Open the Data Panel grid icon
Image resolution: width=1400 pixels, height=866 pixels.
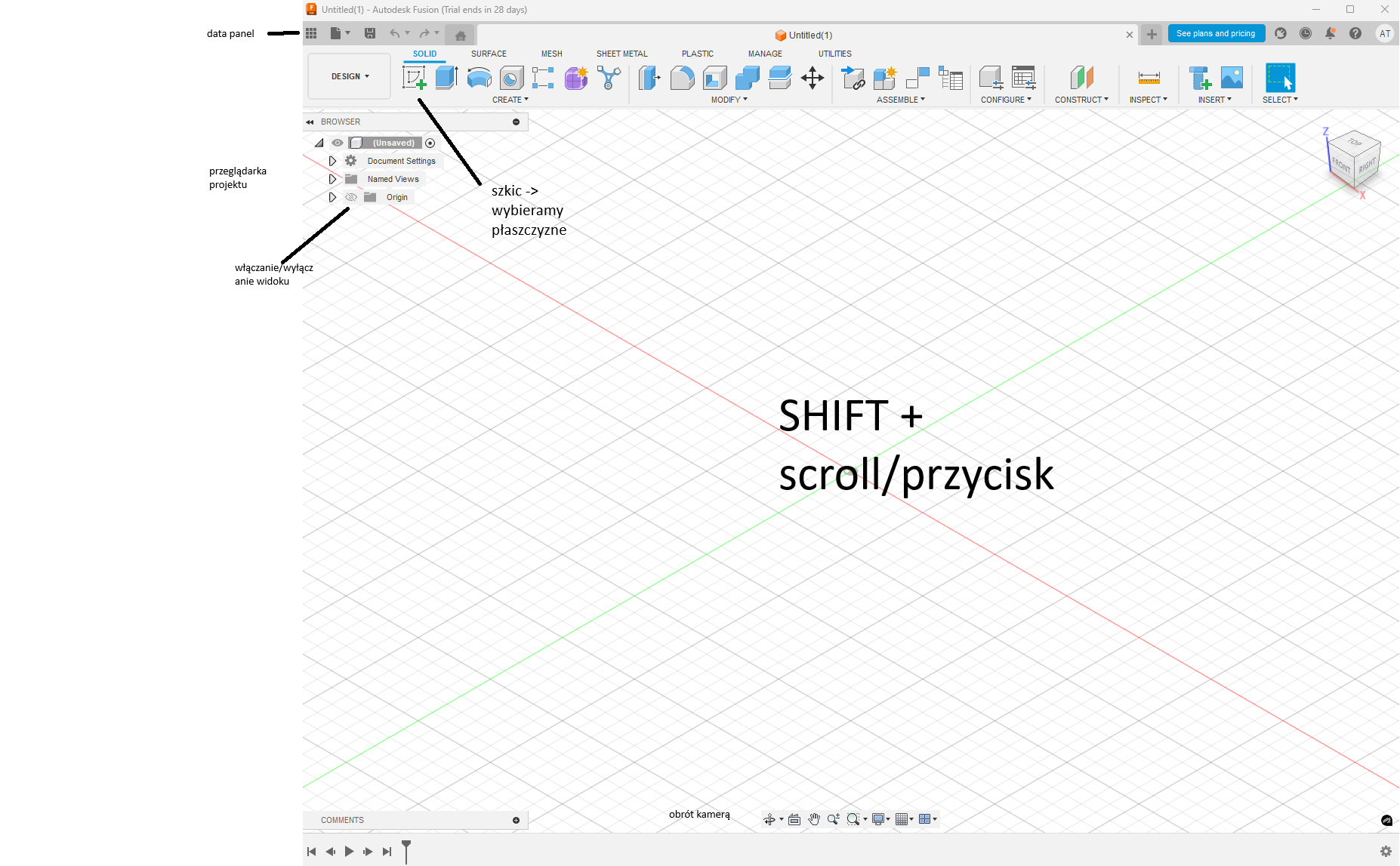311,33
